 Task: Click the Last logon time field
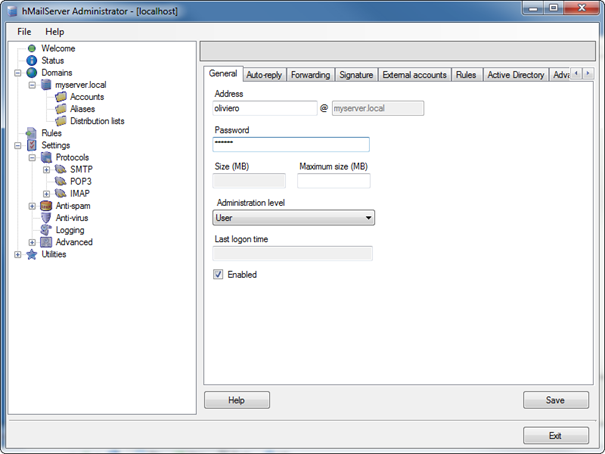point(292,253)
